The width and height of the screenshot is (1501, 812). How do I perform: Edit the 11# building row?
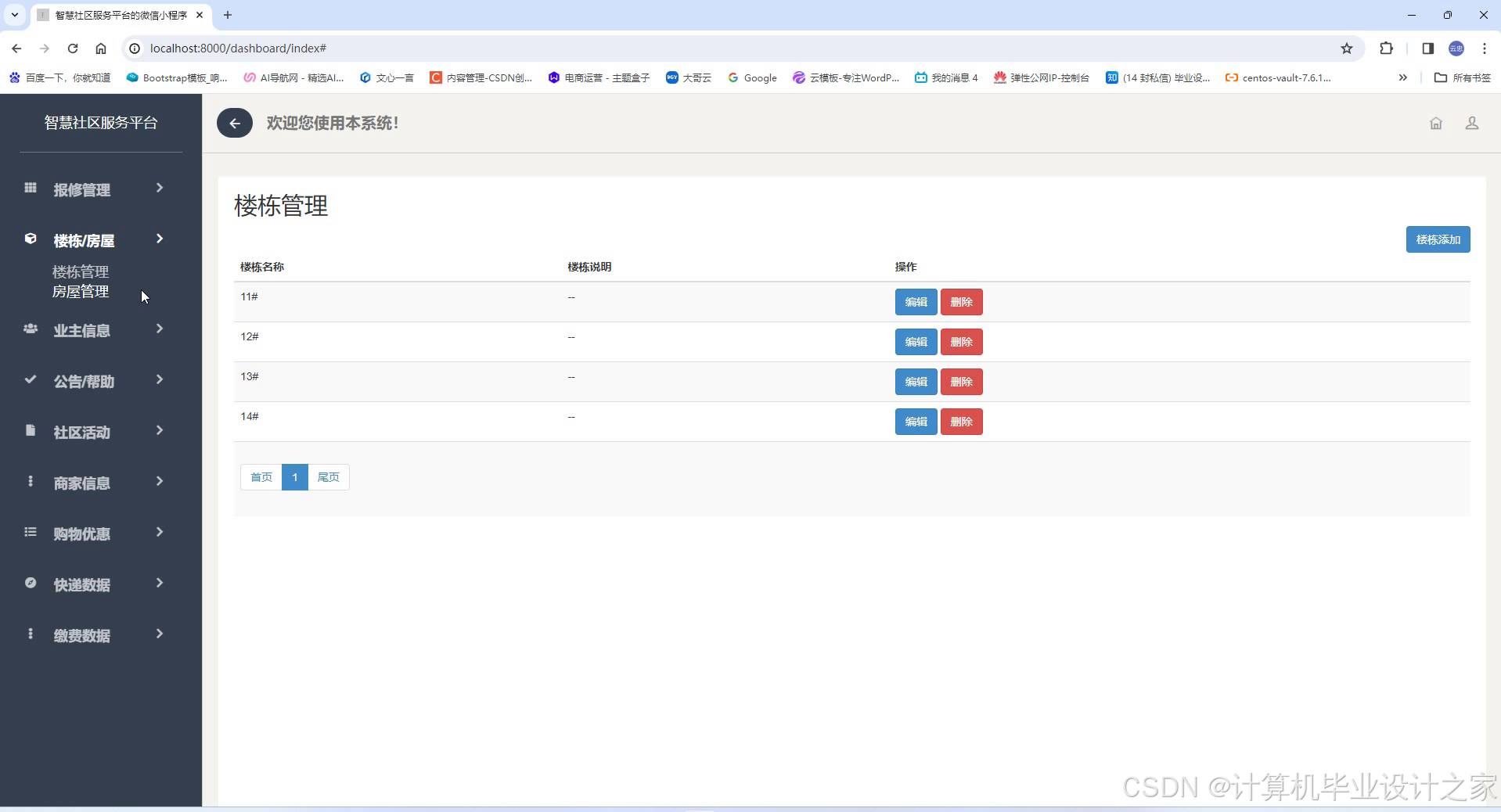(916, 302)
